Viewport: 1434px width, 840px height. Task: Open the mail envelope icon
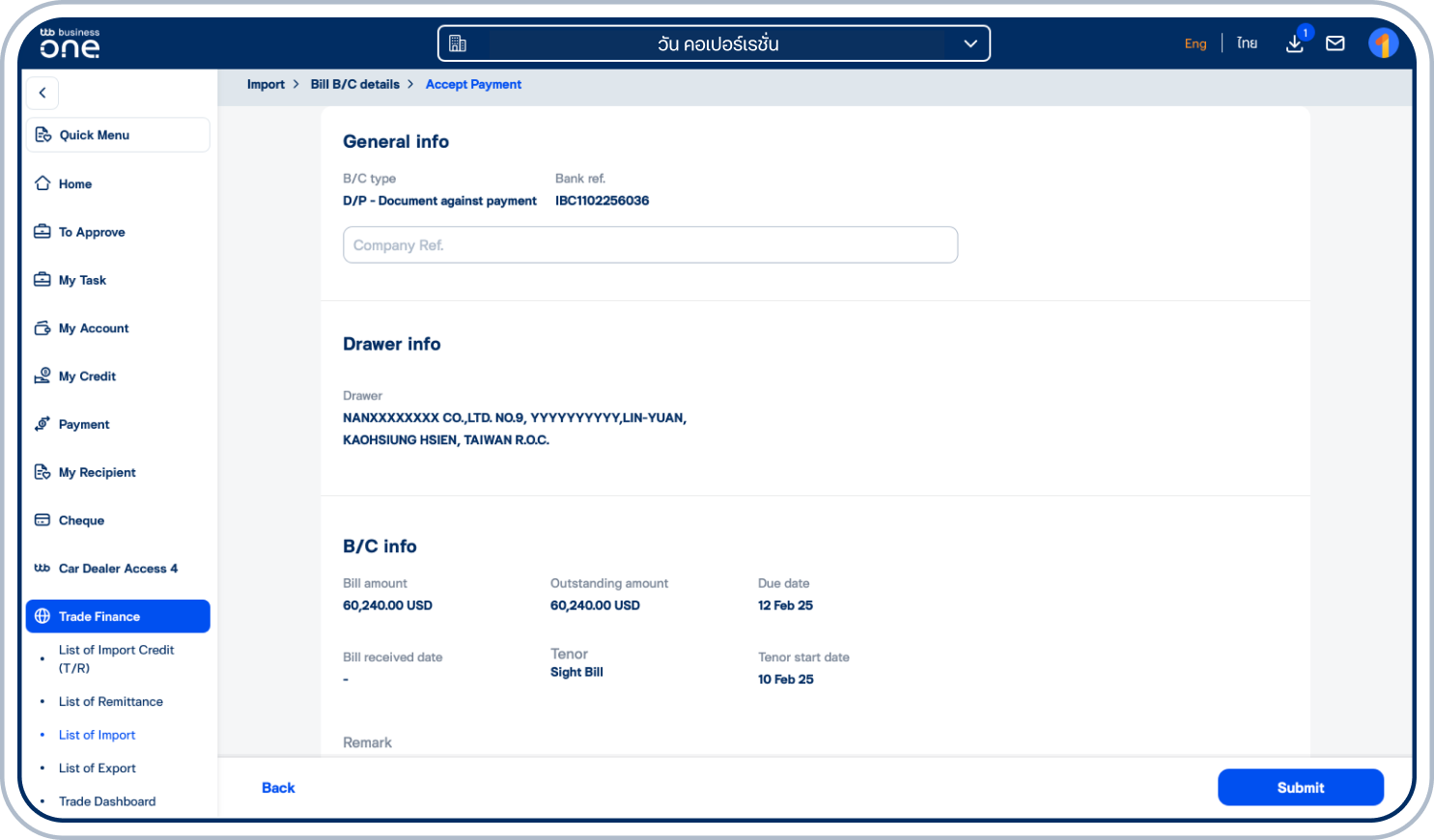pos(1336,42)
